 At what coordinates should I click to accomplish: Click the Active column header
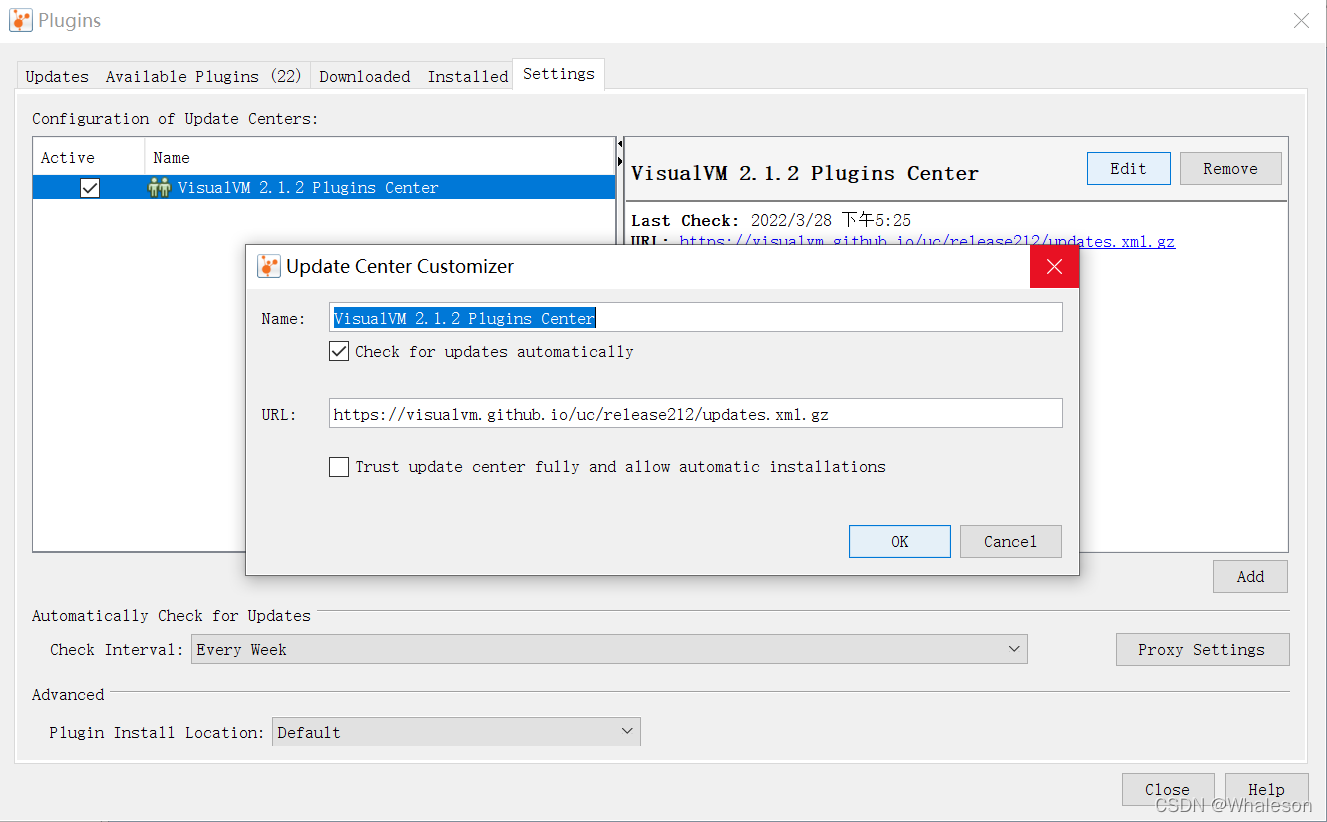click(89, 157)
